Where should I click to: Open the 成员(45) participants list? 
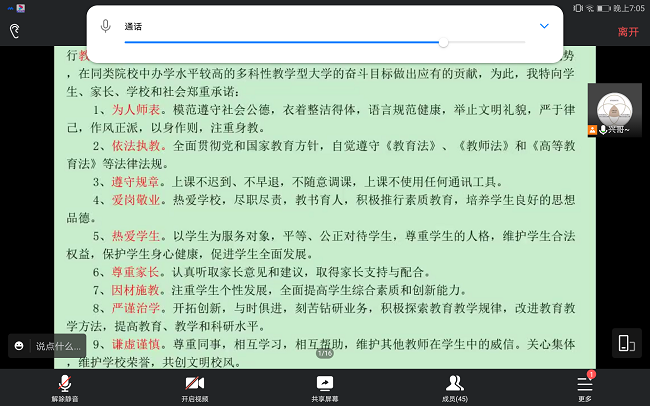[x=455, y=387]
